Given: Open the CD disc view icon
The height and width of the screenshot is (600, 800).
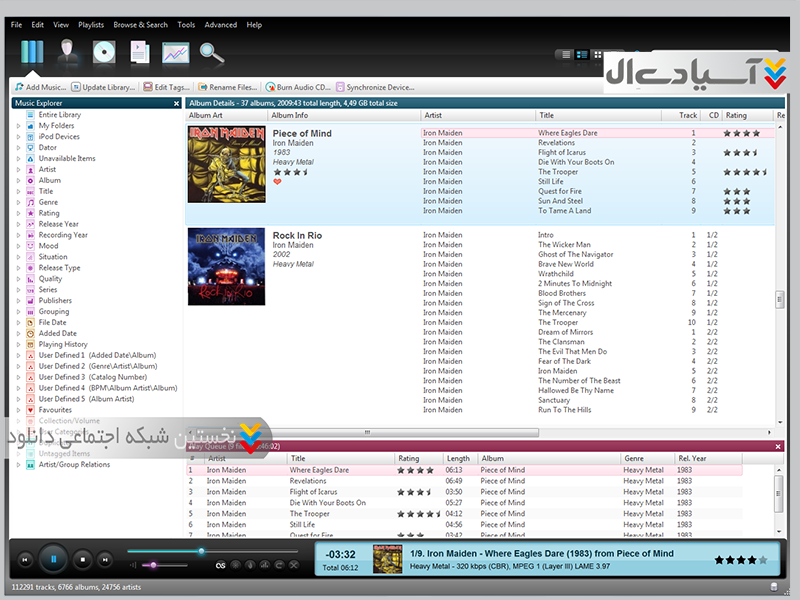Looking at the screenshot, I should tap(104, 52).
